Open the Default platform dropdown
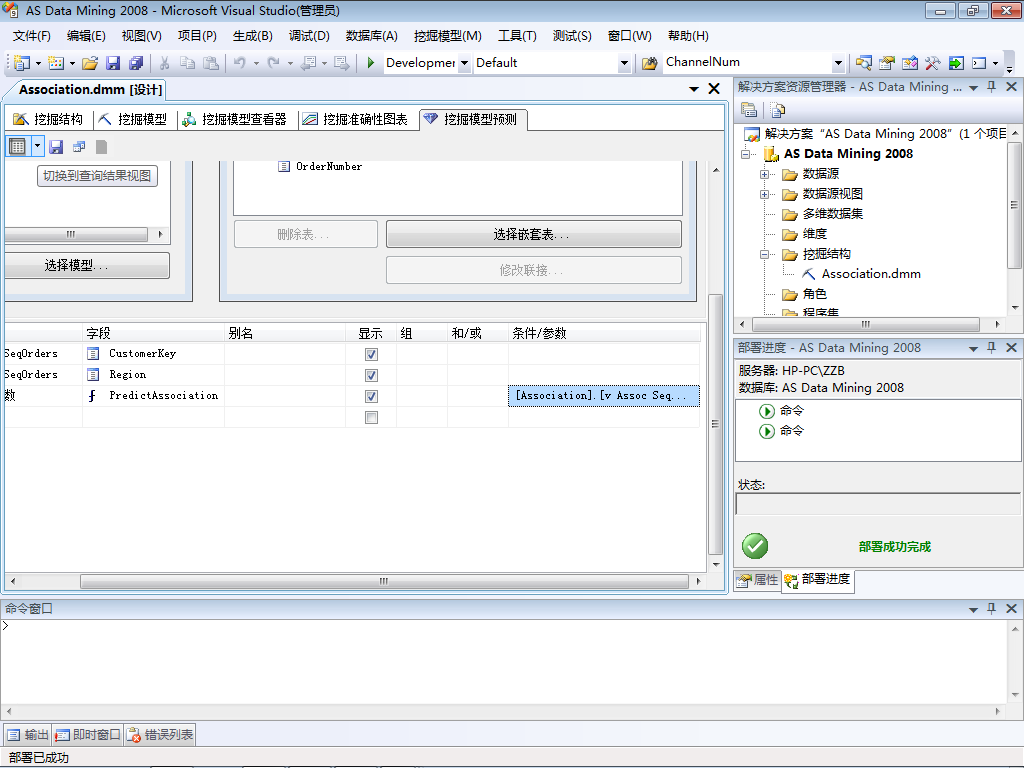 click(x=624, y=63)
